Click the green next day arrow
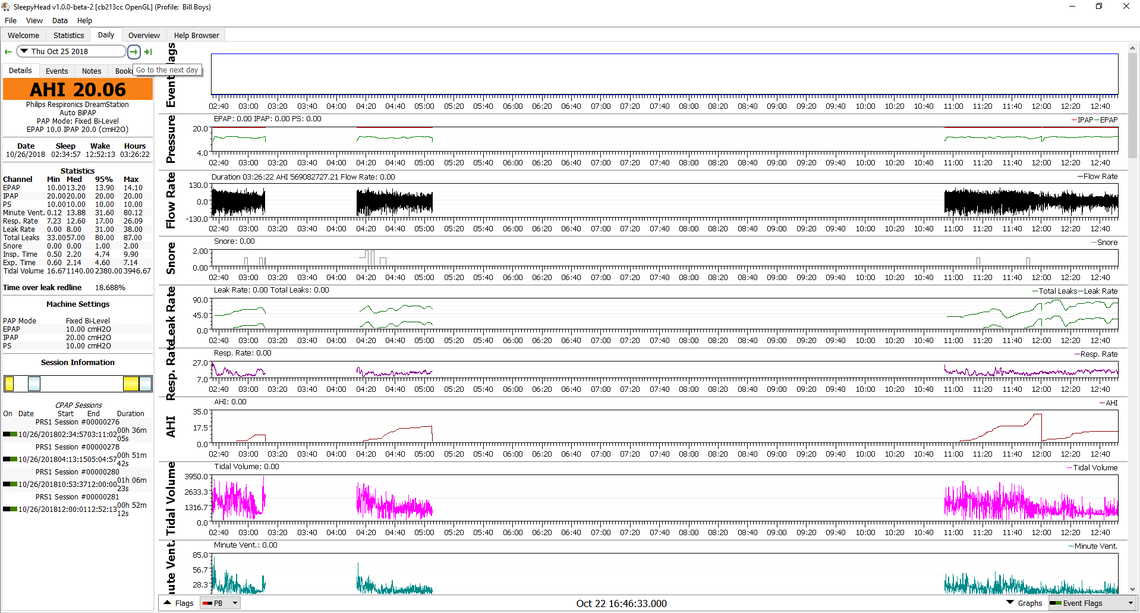This screenshot has width=1140, height=613. 134,52
